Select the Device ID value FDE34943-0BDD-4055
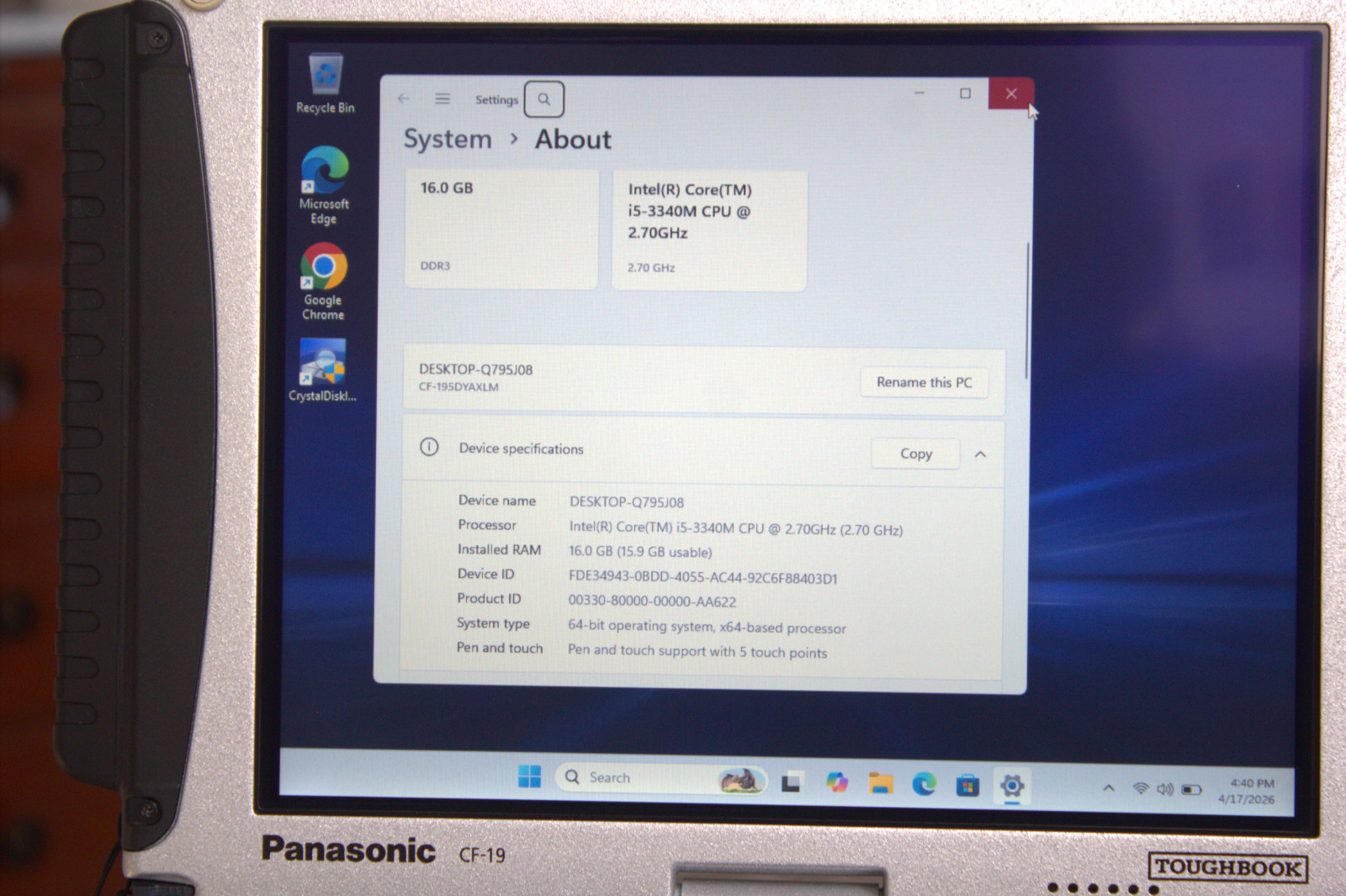Image resolution: width=1346 pixels, height=896 pixels. click(x=703, y=578)
